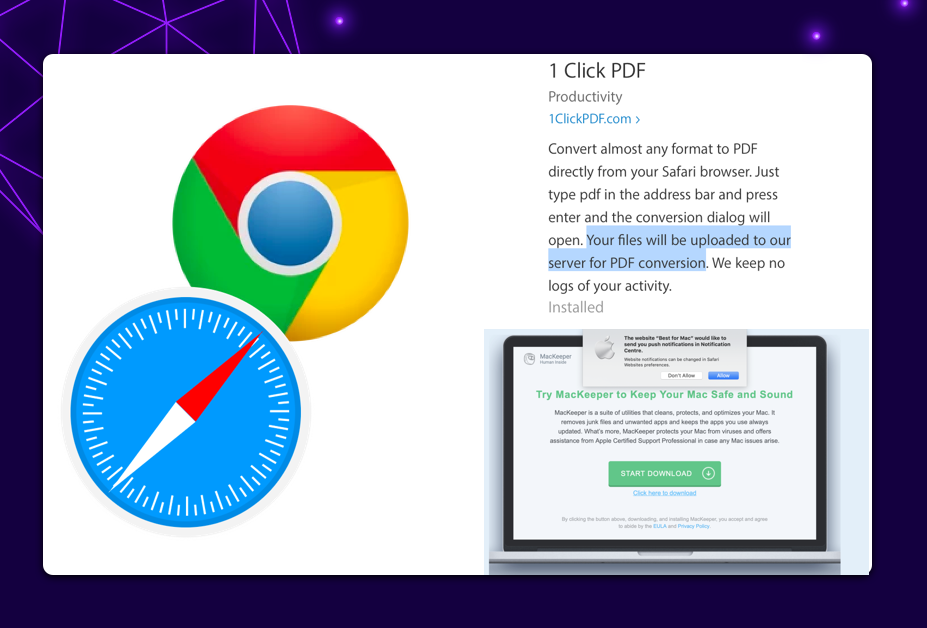Click the MacKeeper logo in the laptop screen
This screenshot has height=628, width=927.
tap(548, 358)
